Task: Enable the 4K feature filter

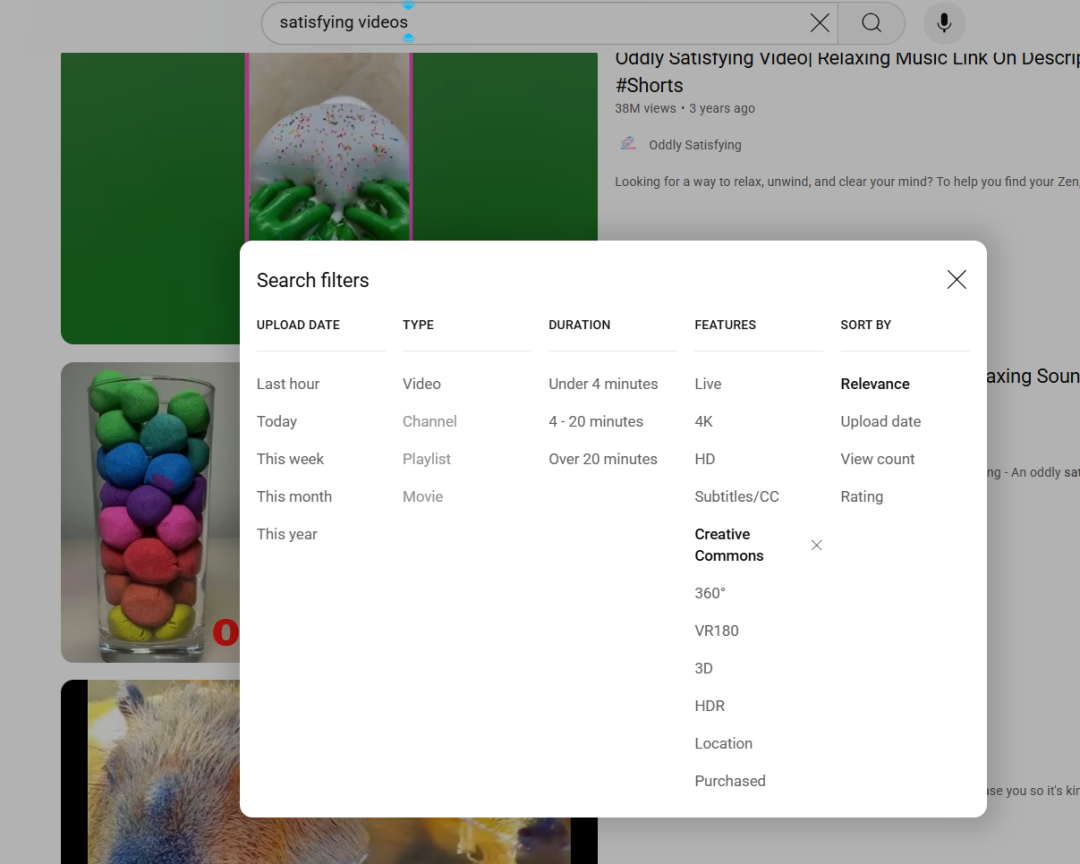Action: pos(704,421)
